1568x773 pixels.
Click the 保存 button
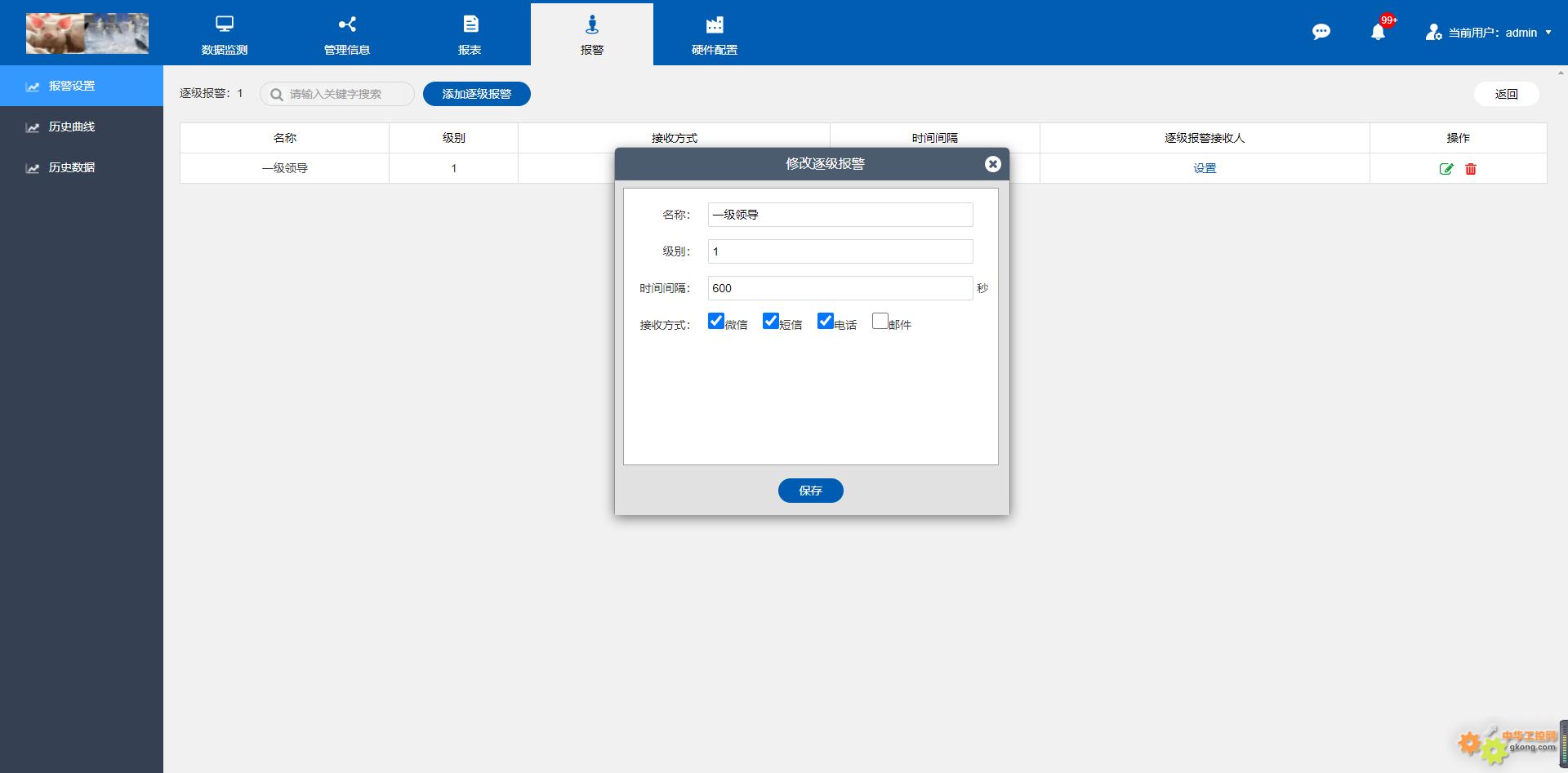pos(810,491)
